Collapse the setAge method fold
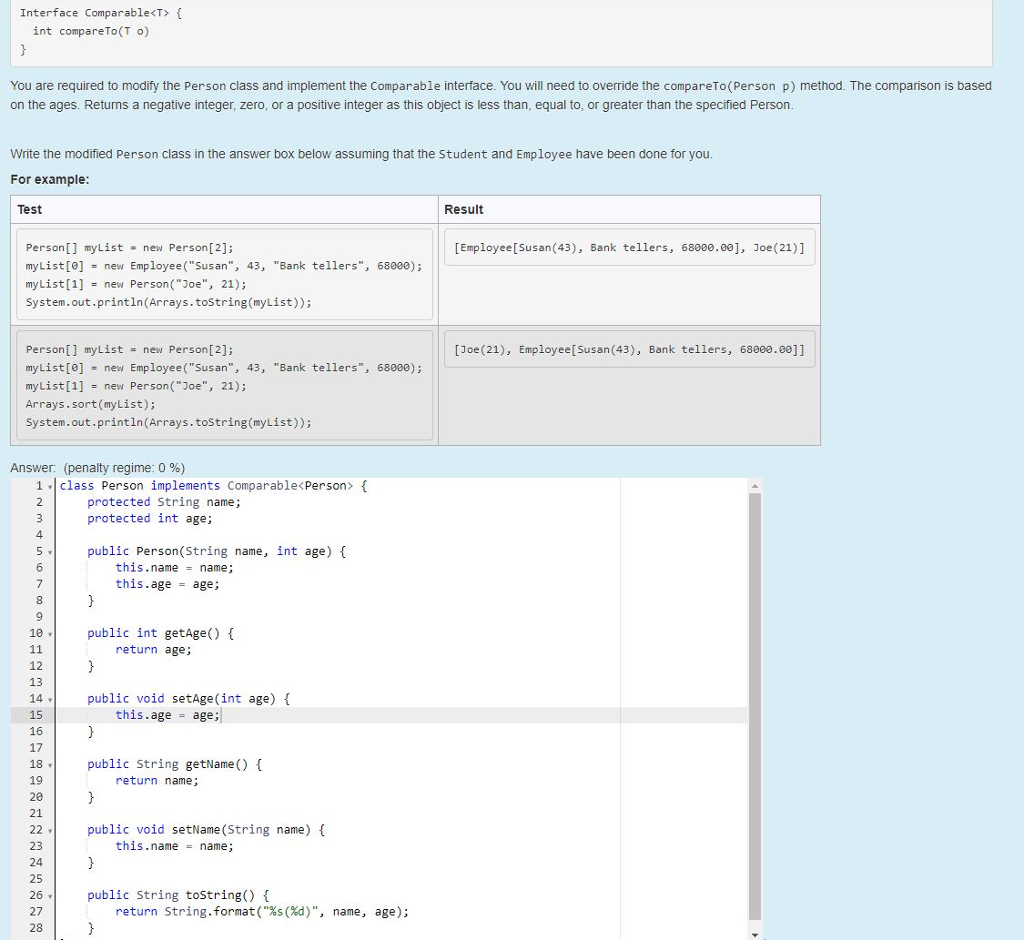This screenshot has height=940, width=1024. pyautogui.click(x=48, y=698)
